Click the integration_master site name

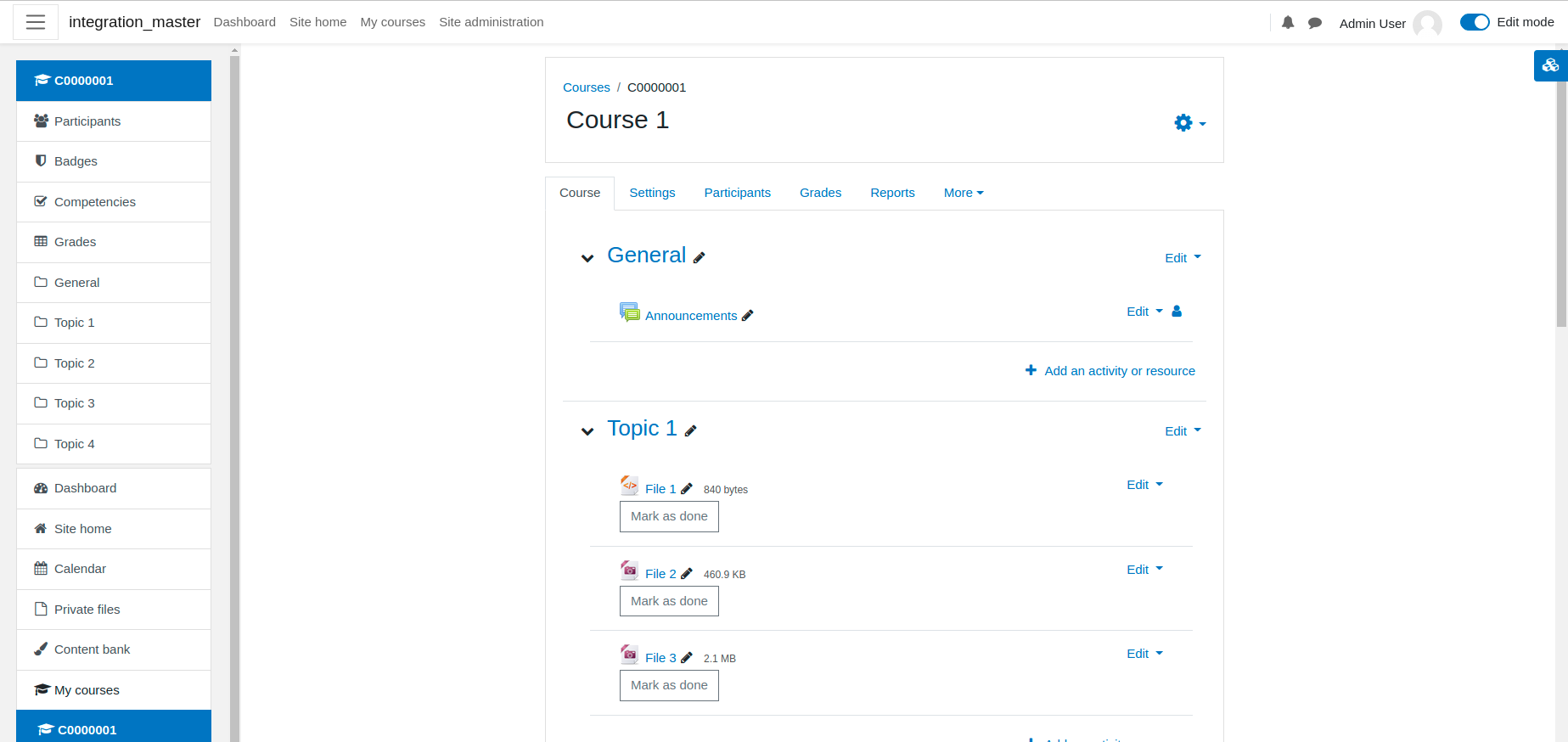(x=134, y=22)
